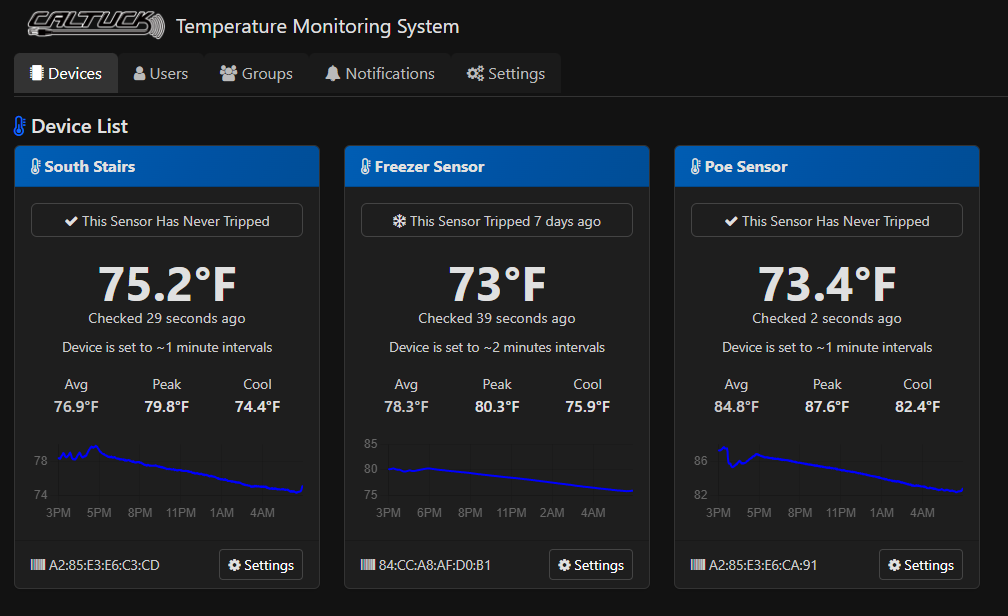Image resolution: width=1008 pixels, height=616 pixels.
Task: Click the bell icon on the Notifications tab
Action: click(x=334, y=72)
